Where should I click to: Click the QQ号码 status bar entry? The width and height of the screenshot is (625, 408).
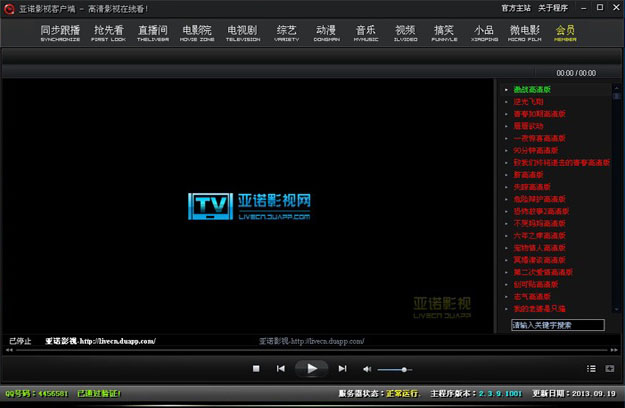click(36, 394)
